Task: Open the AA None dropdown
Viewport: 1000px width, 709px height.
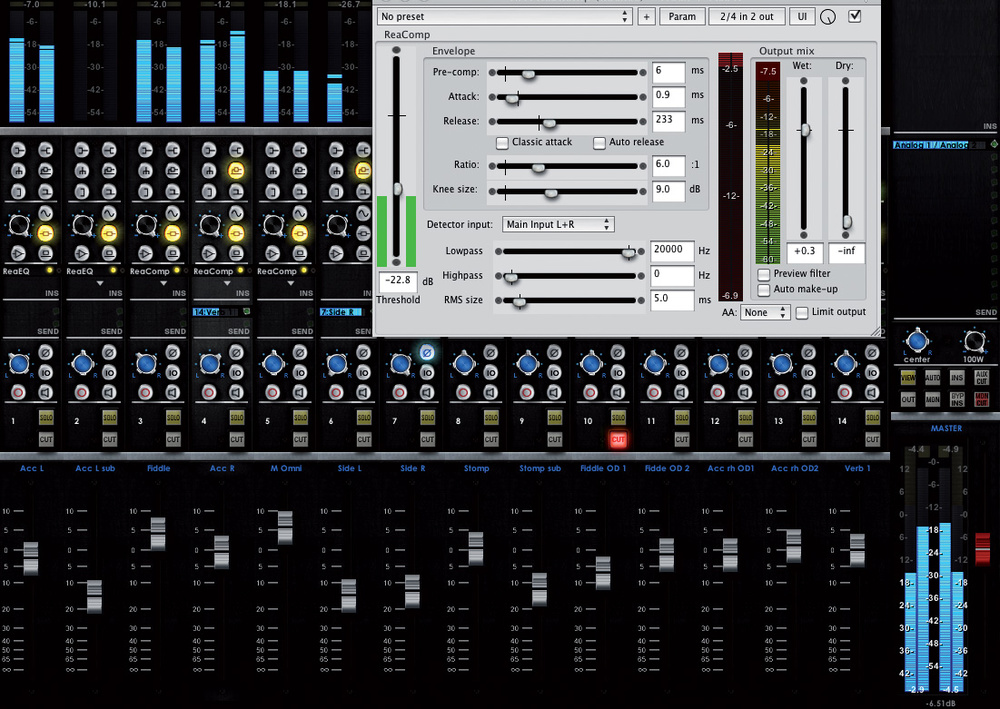Action: pyautogui.click(x=765, y=312)
